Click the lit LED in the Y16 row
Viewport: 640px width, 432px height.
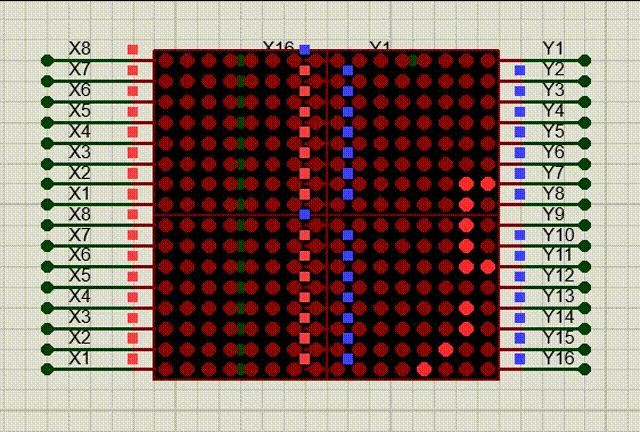424,370
